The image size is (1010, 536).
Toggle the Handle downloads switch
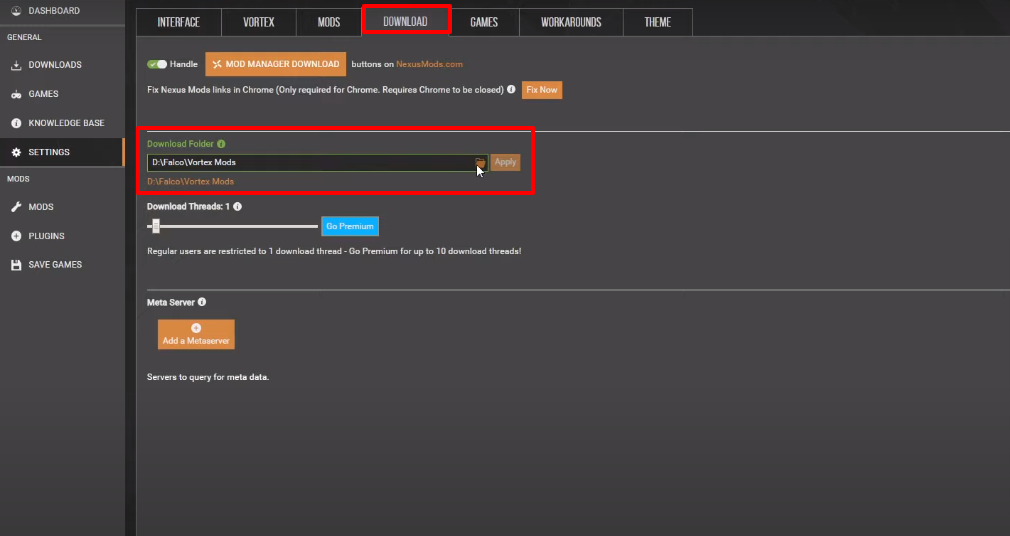157,64
